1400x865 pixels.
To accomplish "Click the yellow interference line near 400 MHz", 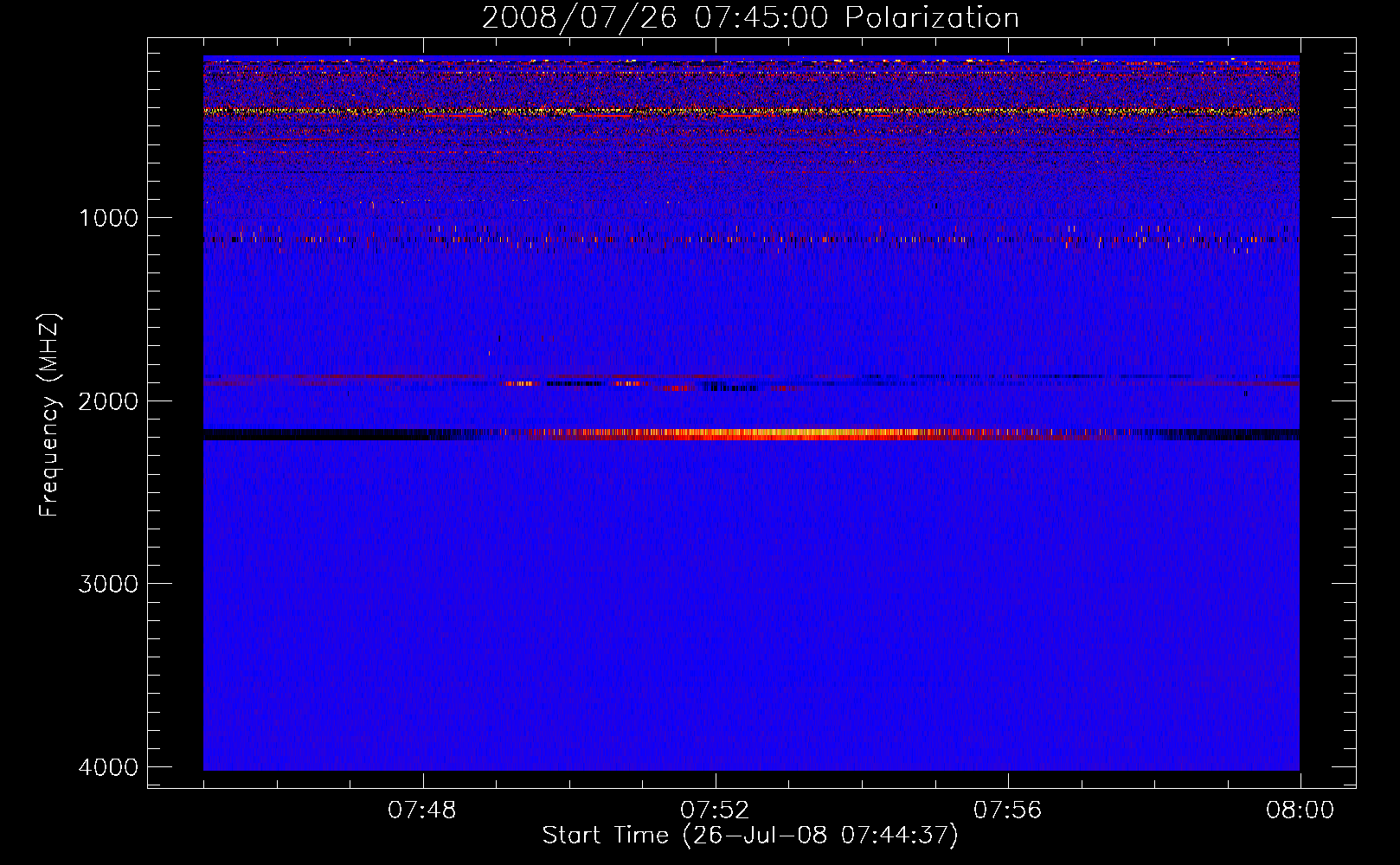I will click(751, 111).
